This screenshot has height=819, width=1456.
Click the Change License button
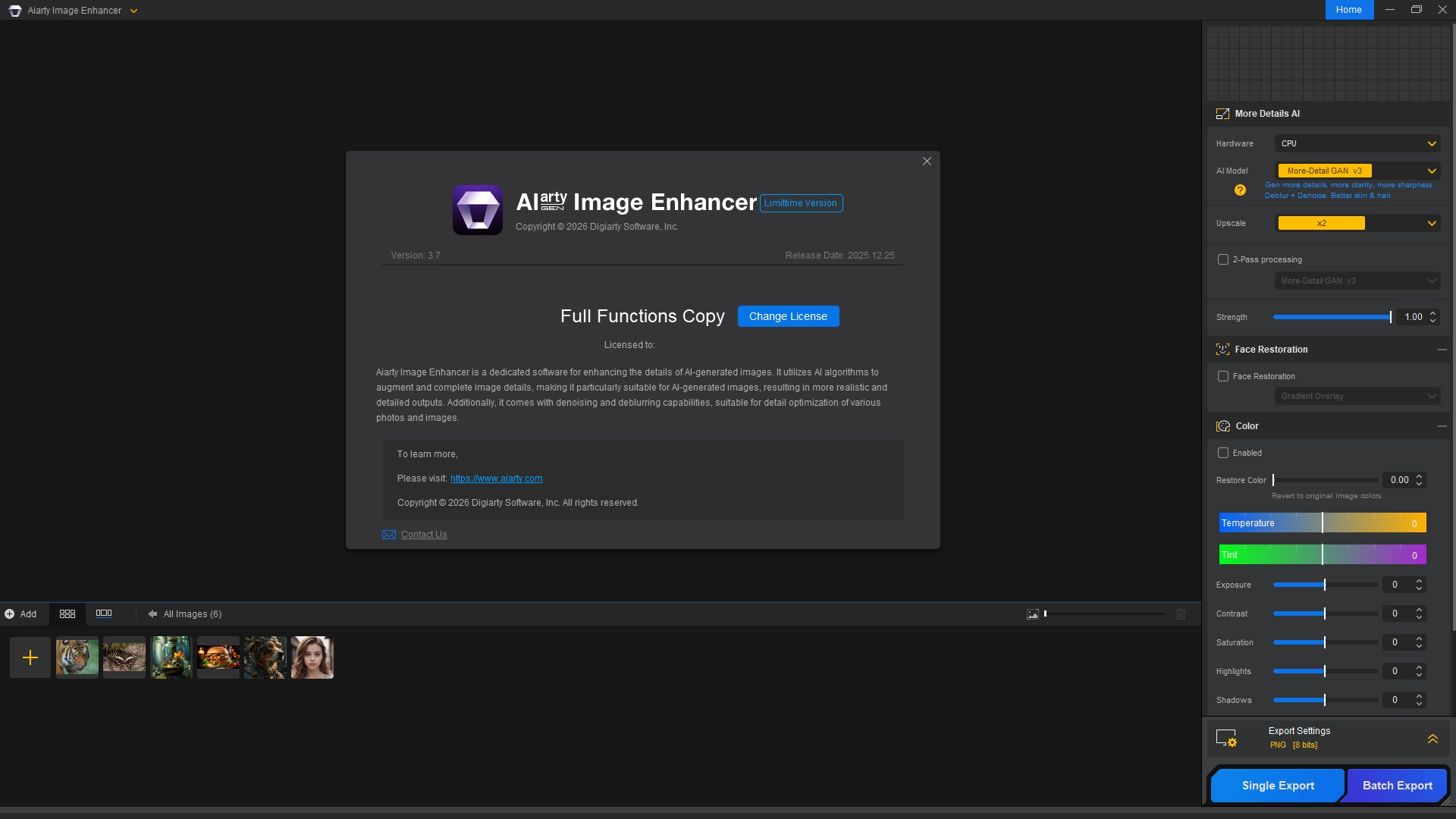788,316
